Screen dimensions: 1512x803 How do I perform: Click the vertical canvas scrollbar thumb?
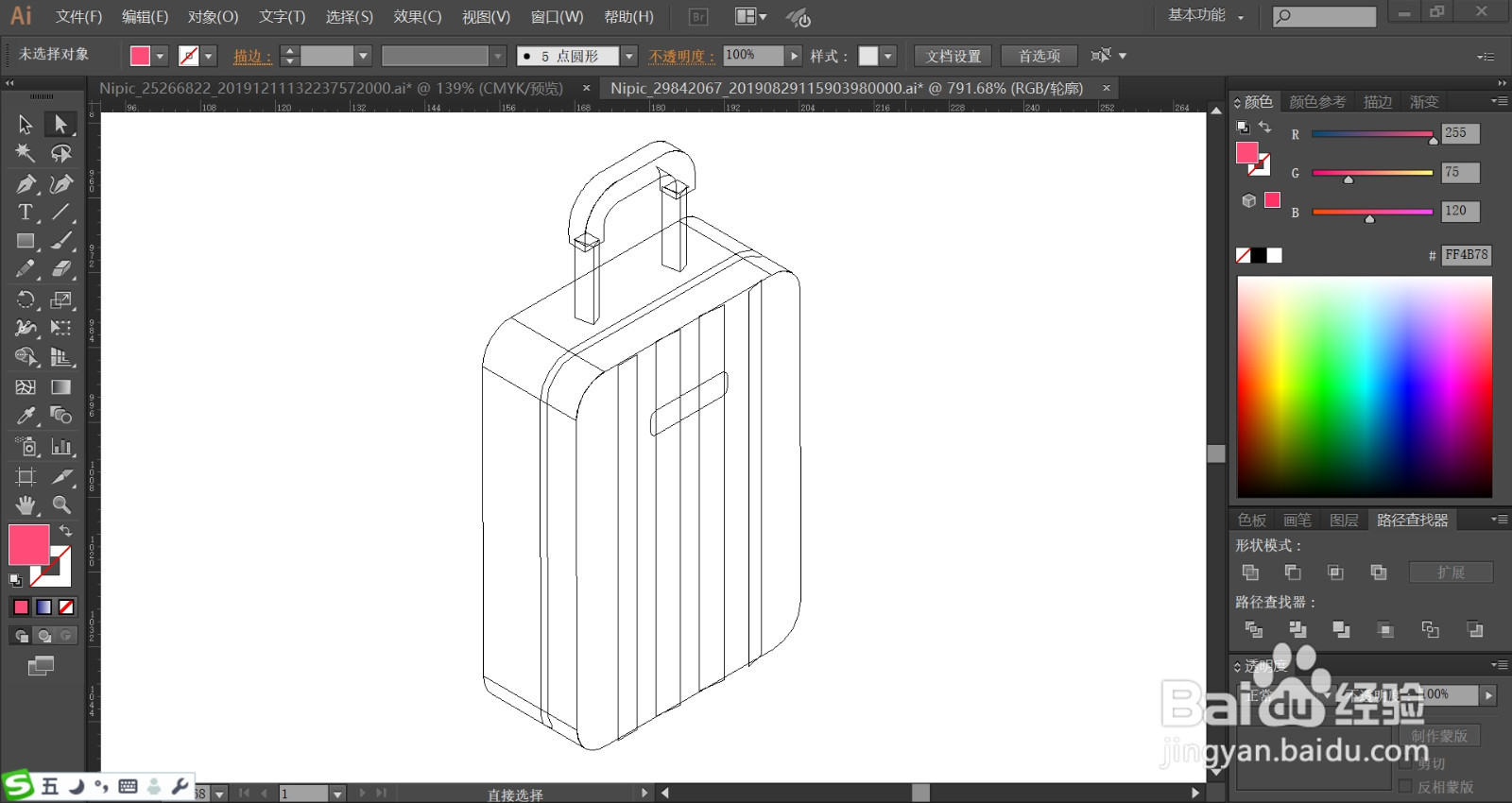tap(1216, 453)
